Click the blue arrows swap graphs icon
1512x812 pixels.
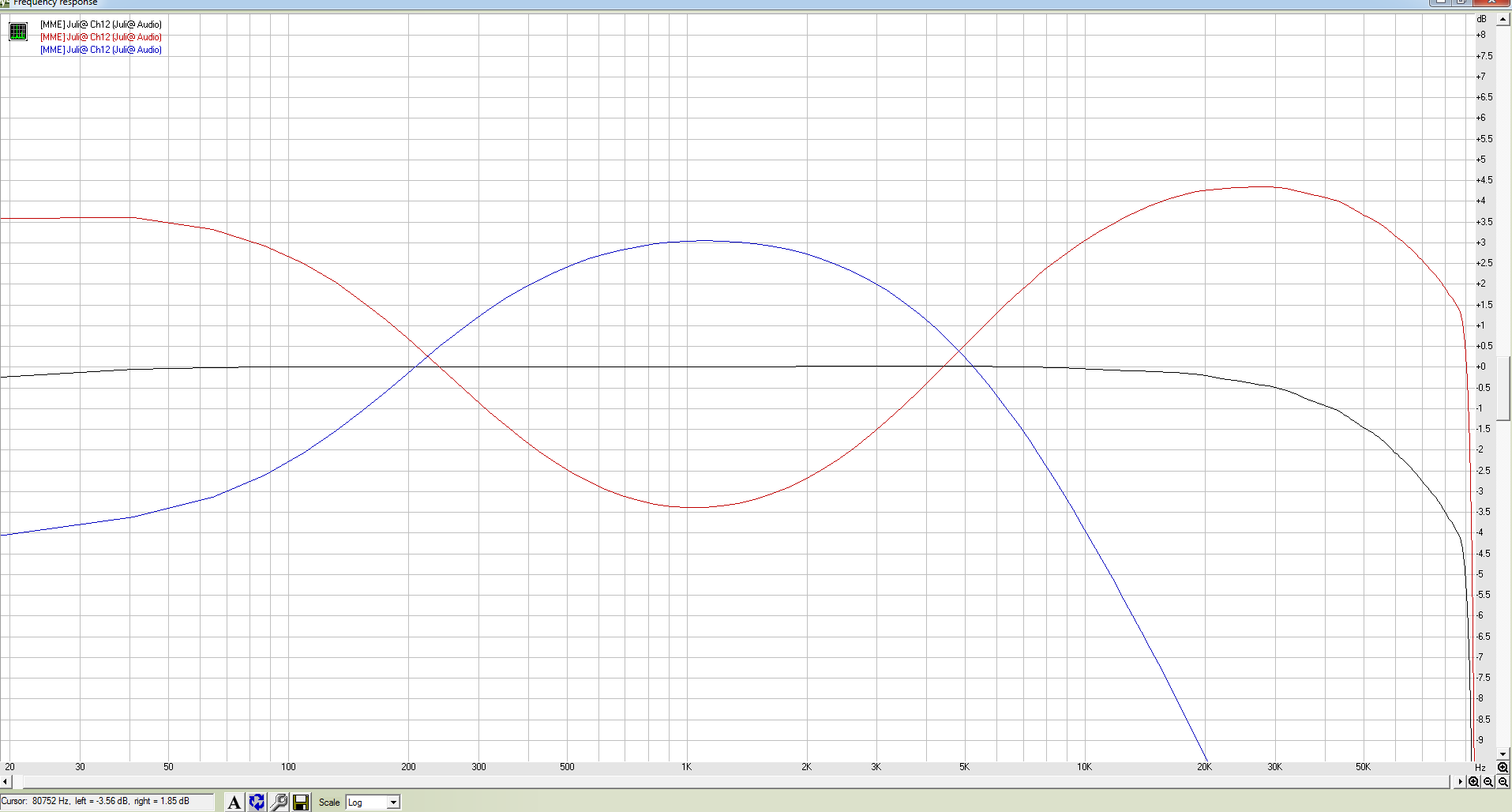point(257,803)
